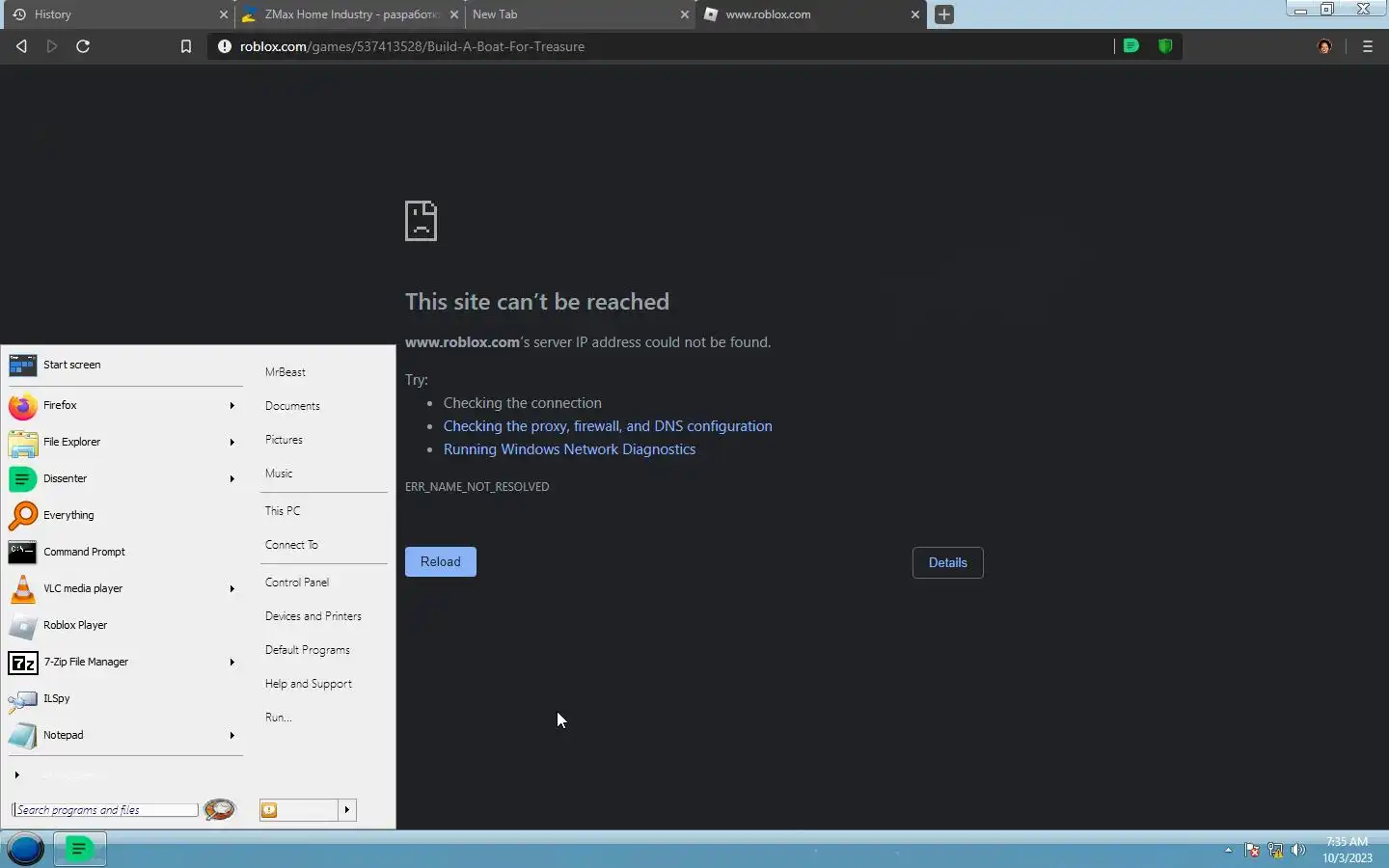Show error Details

click(947, 562)
